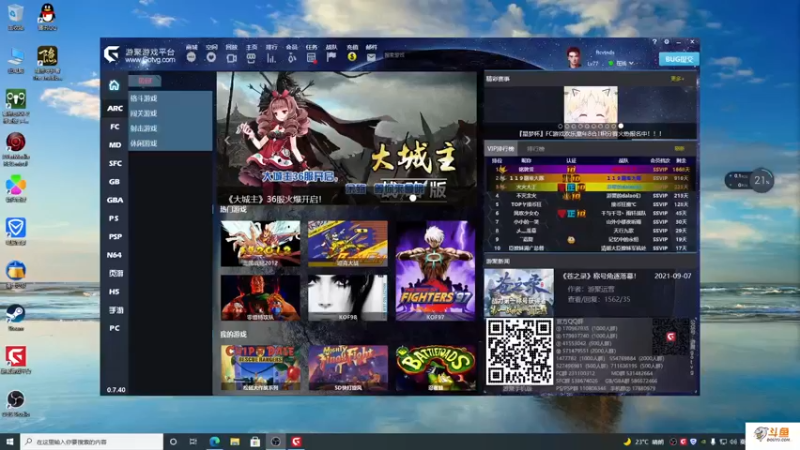Open the 会员 member icon
Image resolution: width=800 pixels, height=450 pixels.
click(291, 58)
